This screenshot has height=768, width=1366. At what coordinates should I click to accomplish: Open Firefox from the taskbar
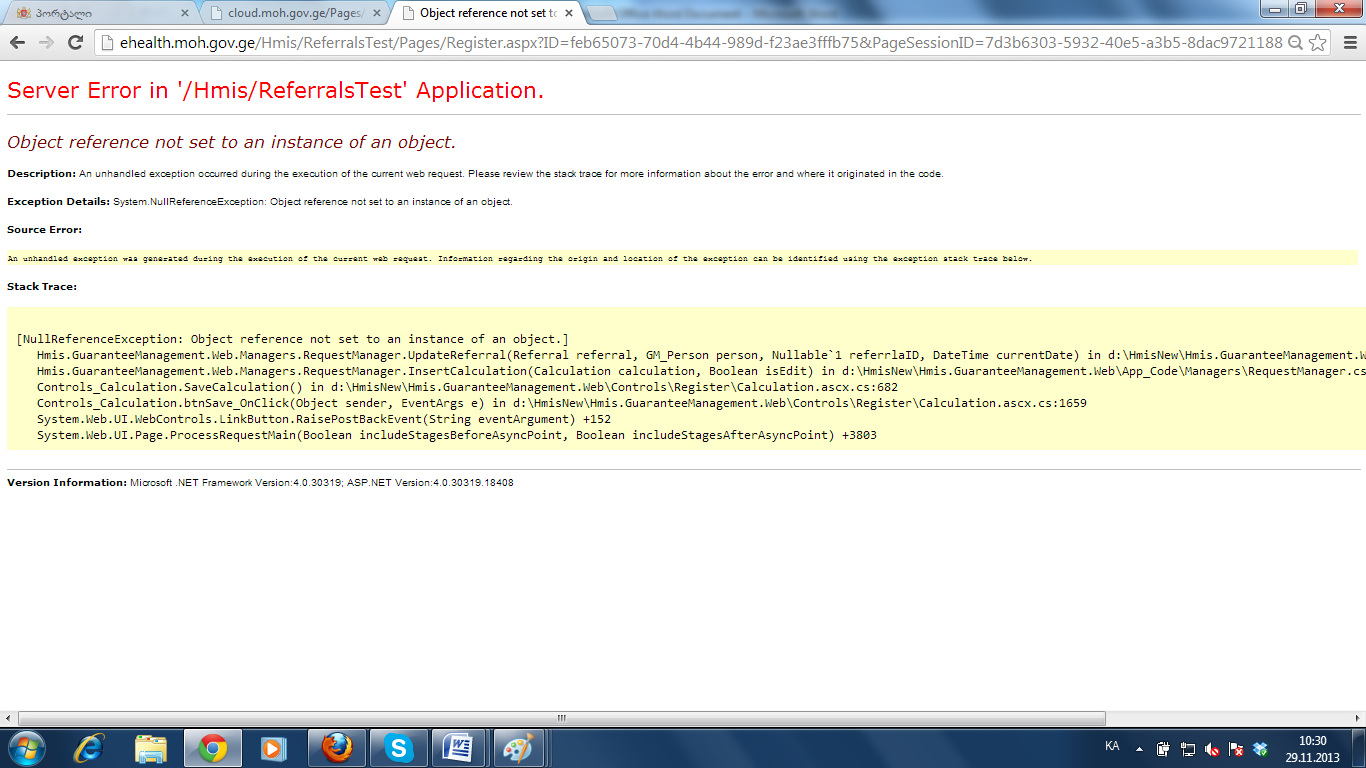point(337,748)
